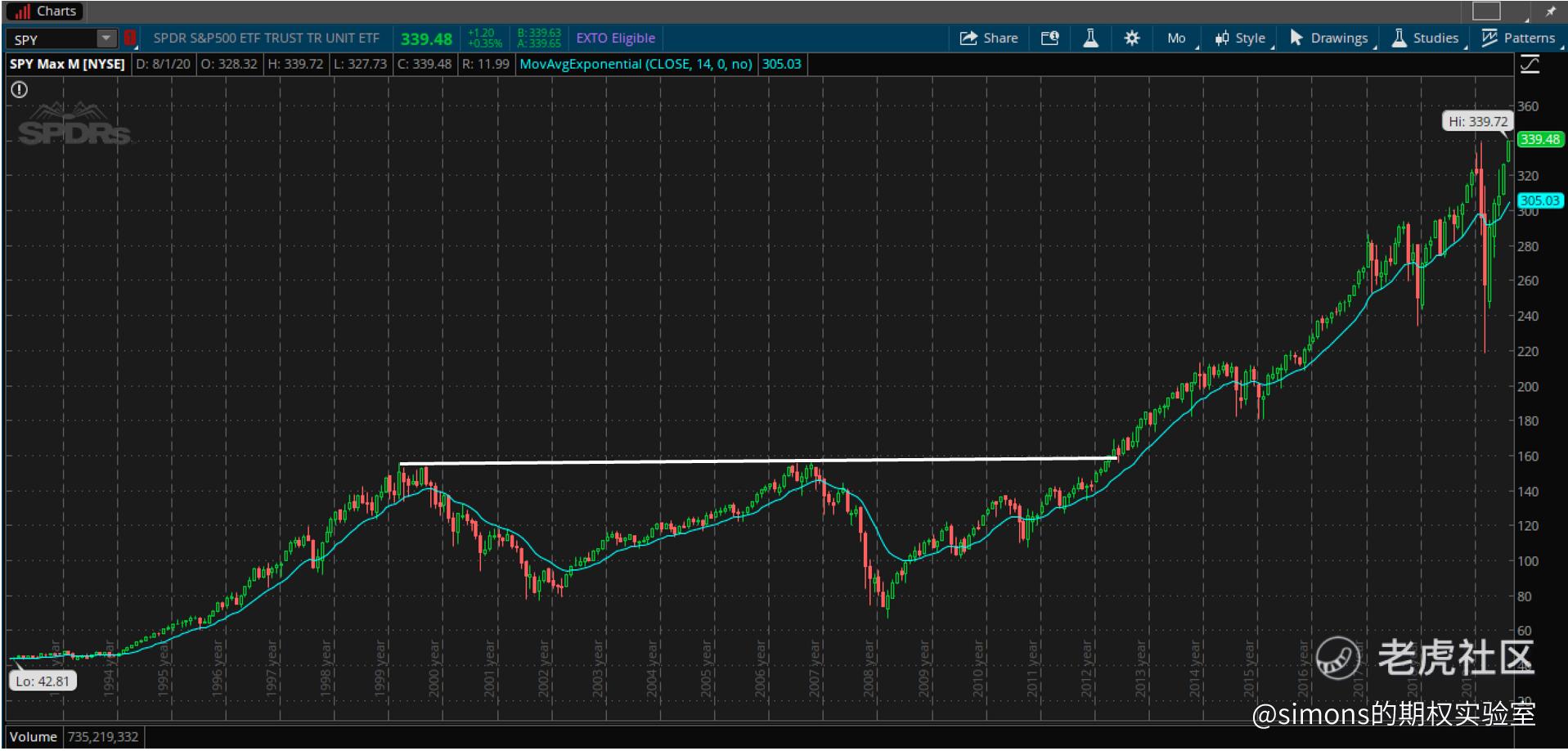This screenshot has width=1568, height=751.
Task: Open the Patterns dropdown menu
Action: (x=1519, y=38)
